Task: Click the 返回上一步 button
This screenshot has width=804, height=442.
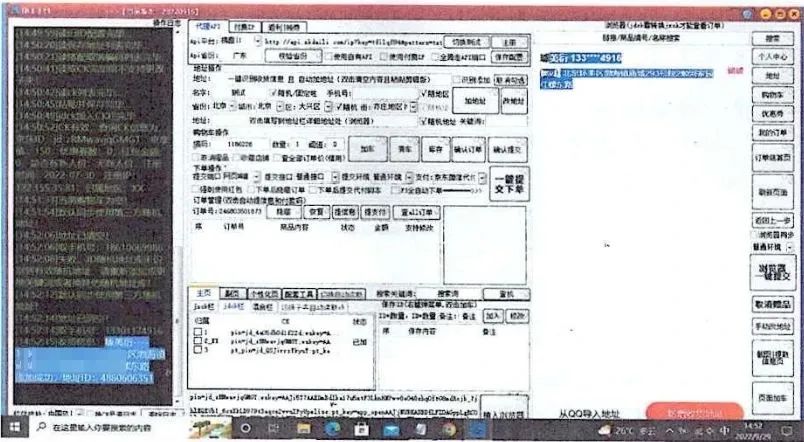Action: point(772,220)
